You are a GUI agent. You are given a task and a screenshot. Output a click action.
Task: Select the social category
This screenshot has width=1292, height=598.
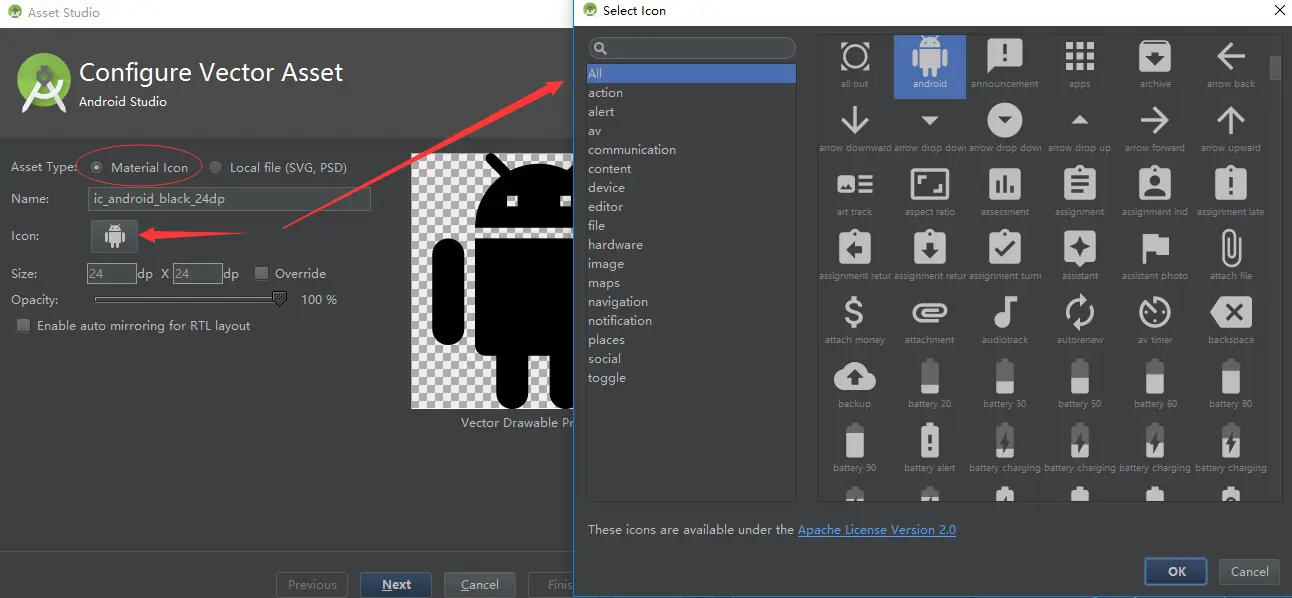691,359
